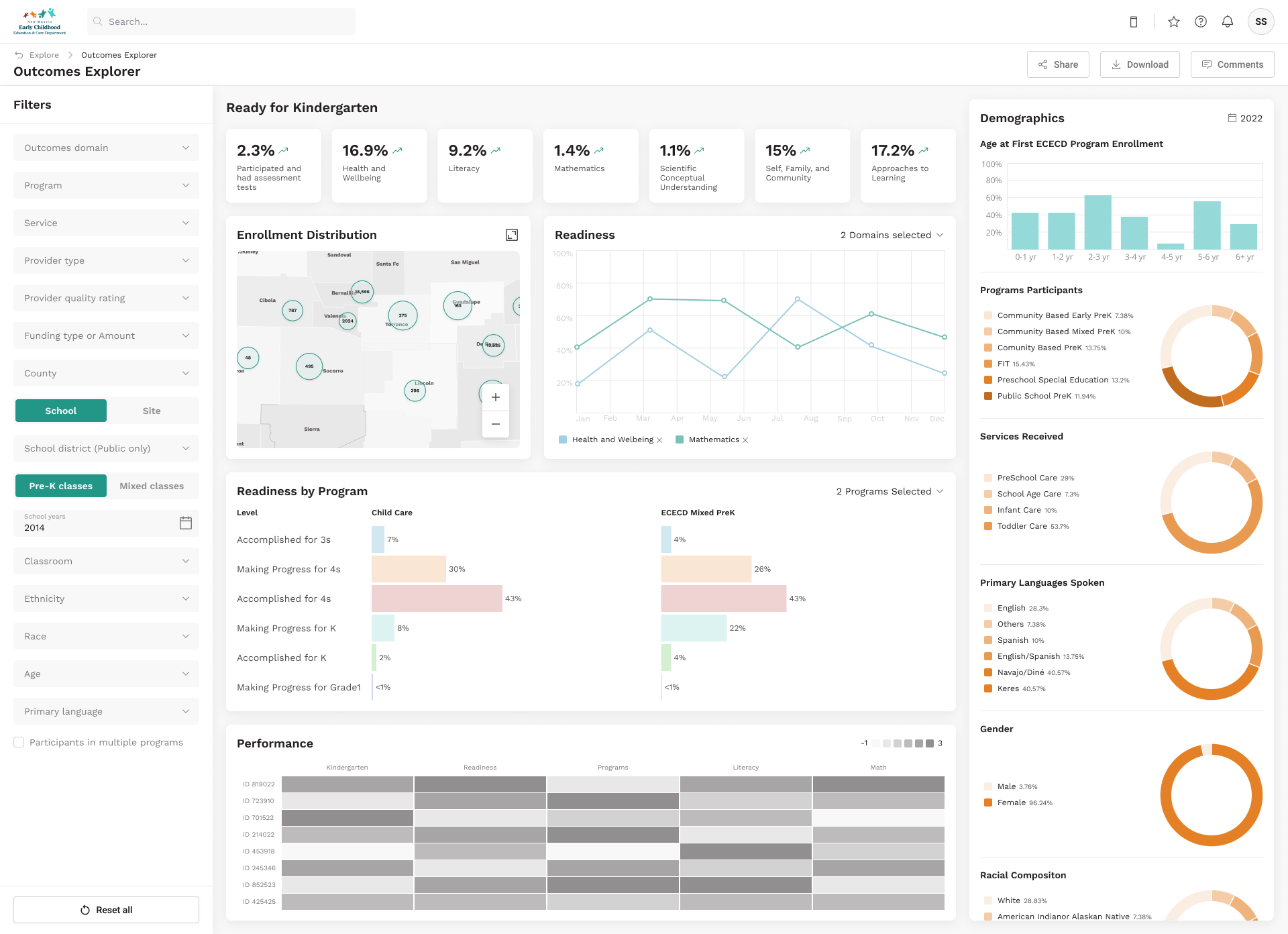Select Pre-K classes toggle
This screenshot has width=1288, height=934.
point(61,486)
